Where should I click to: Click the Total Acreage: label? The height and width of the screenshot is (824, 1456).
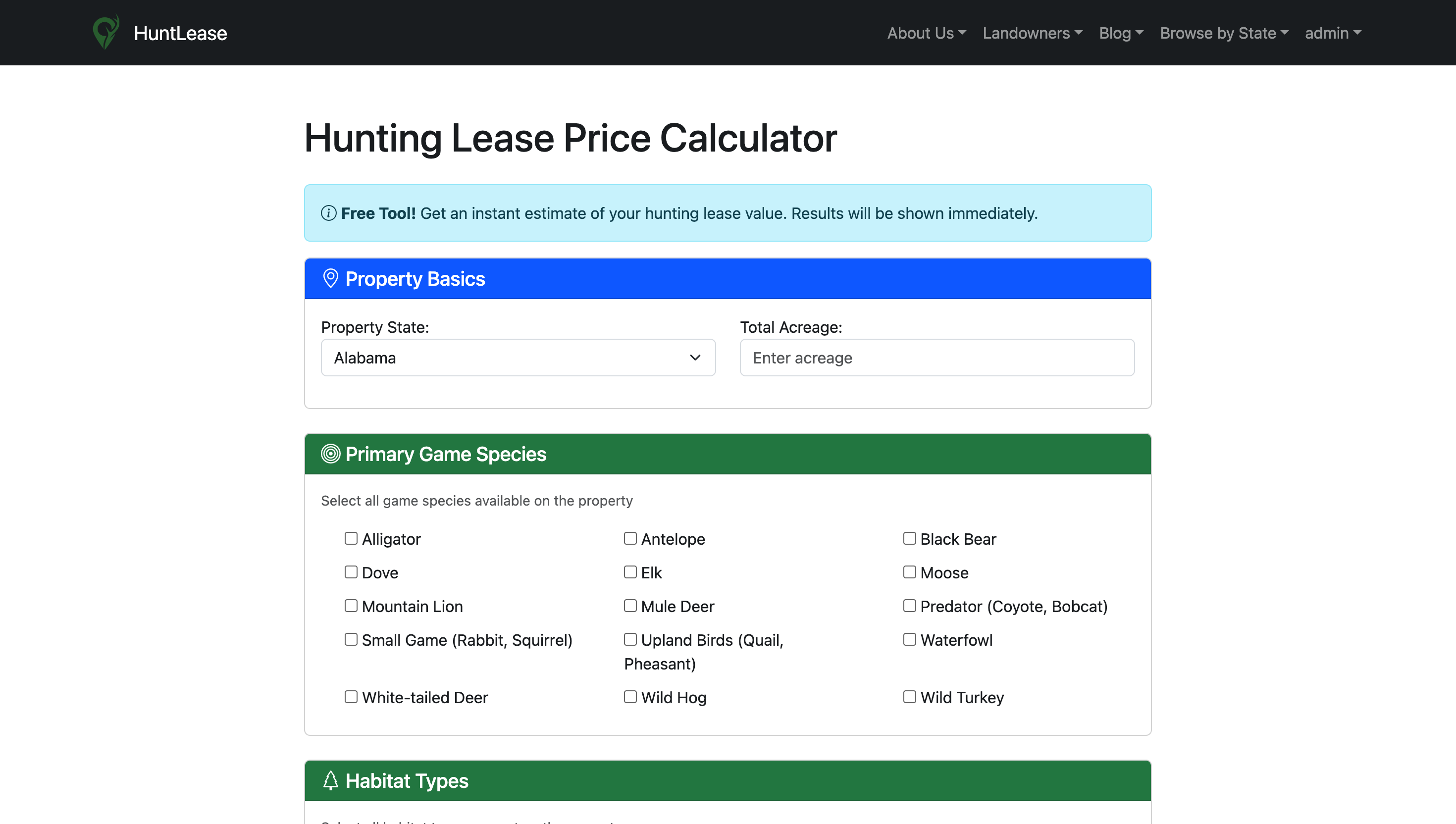791,327
